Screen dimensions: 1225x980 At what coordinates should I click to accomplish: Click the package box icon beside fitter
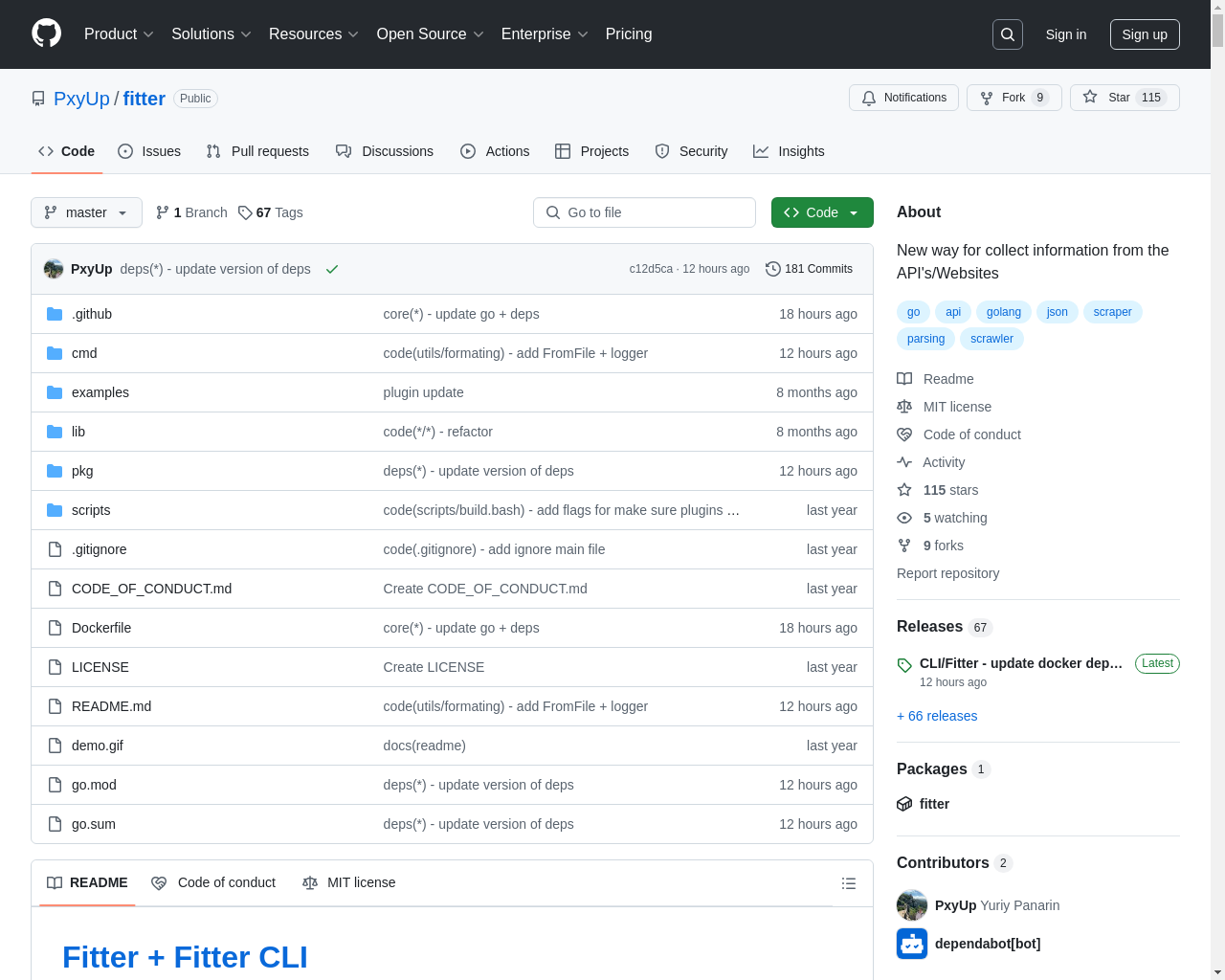tap(904, 804)
